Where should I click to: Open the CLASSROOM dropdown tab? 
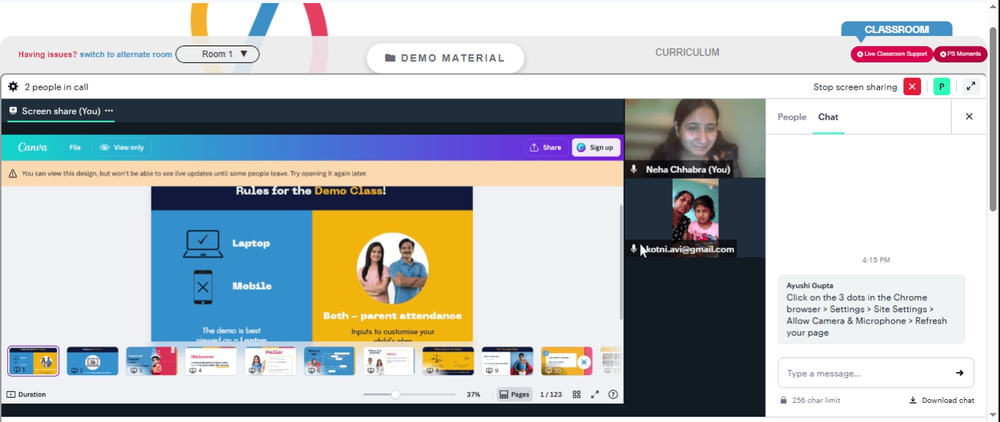point(896,29)
